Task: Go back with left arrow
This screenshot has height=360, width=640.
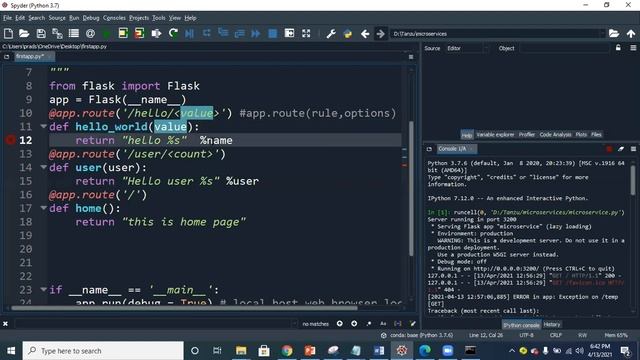Action: [365, 33]
